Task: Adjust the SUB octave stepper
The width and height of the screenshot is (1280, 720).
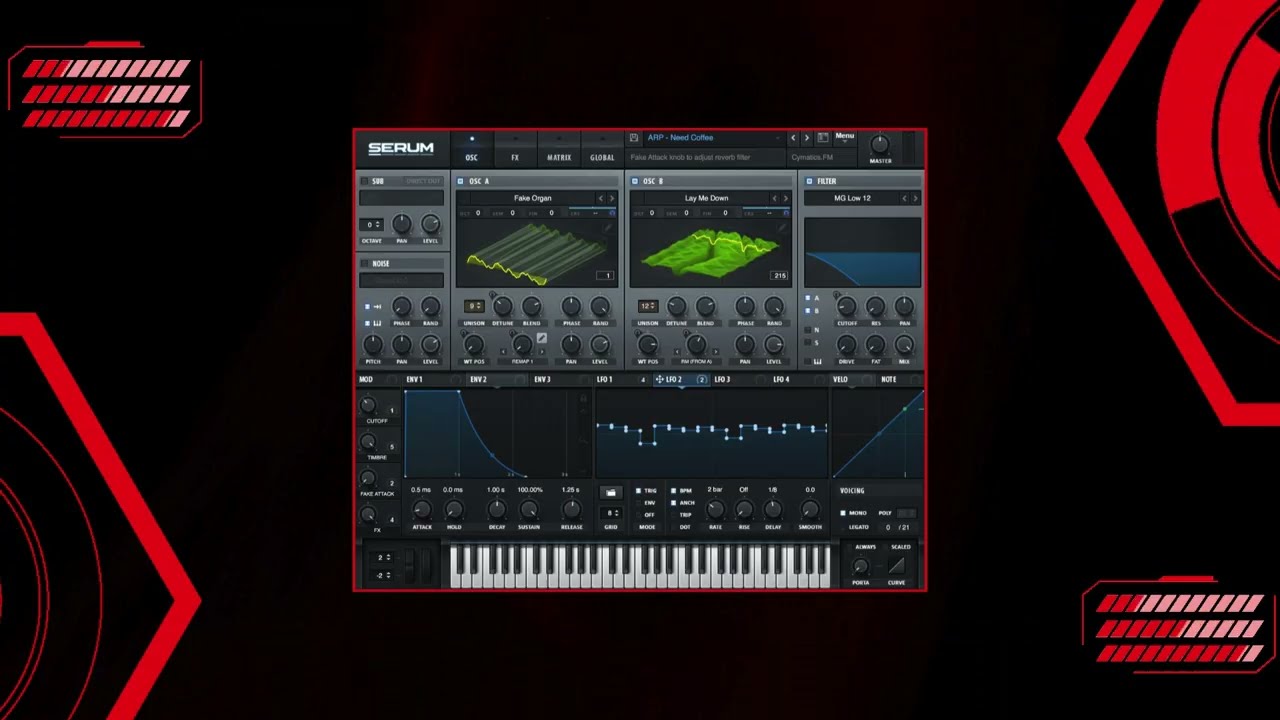Action: tap(372, 225)
